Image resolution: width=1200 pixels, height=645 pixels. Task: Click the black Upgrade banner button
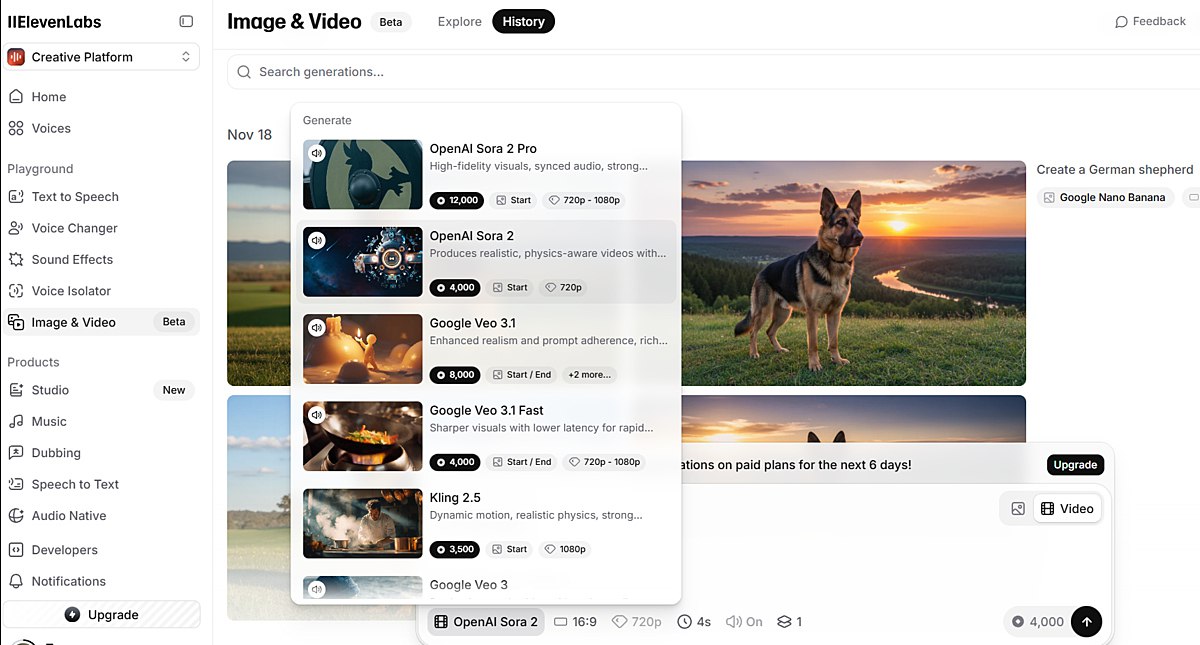coord(1075,465)
